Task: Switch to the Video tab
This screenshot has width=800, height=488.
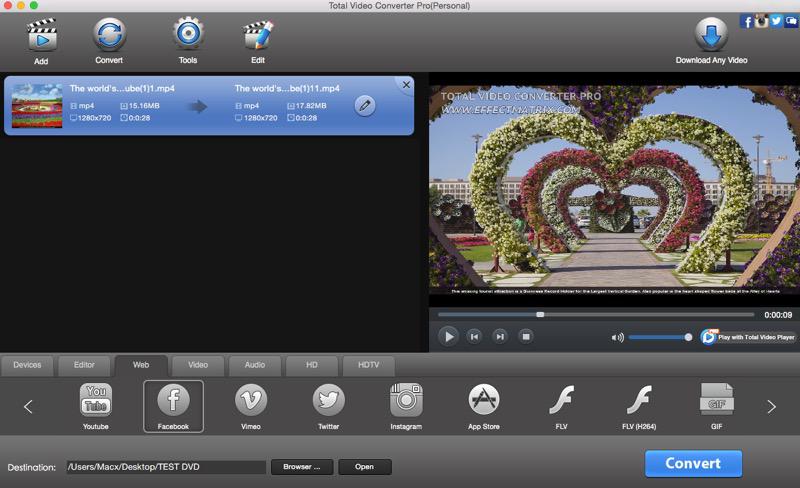Action: click(x=198, y=365)
